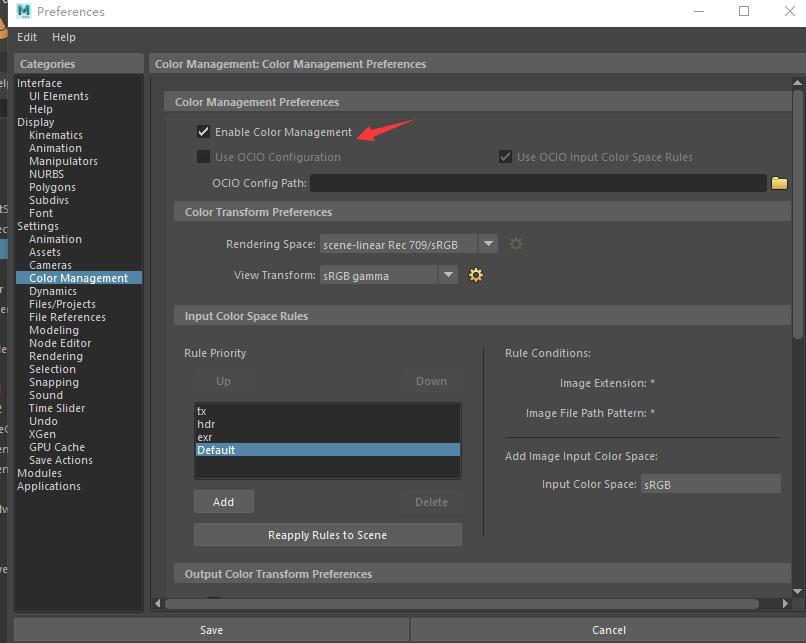Collapse the Input Color Space Rules section

coord(482,316)
